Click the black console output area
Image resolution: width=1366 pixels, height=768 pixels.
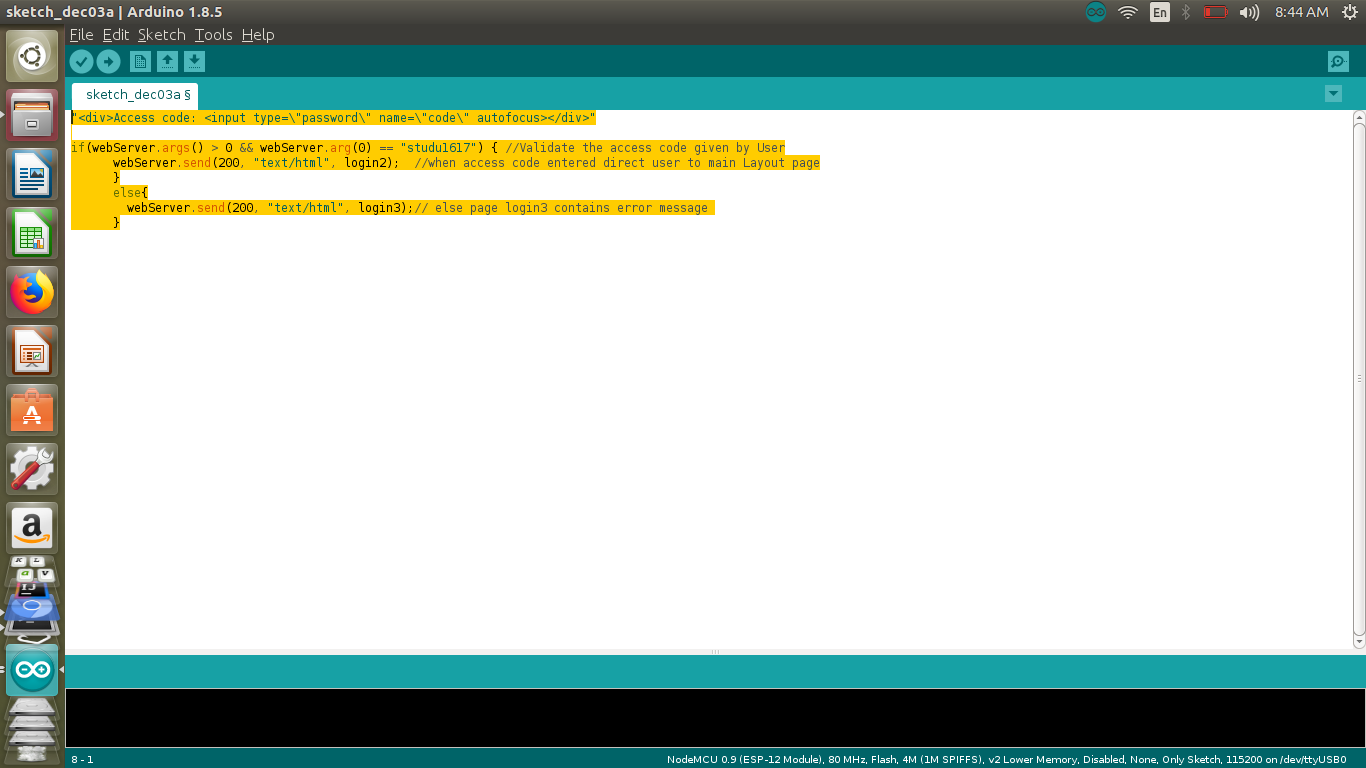tap(715, 717)
